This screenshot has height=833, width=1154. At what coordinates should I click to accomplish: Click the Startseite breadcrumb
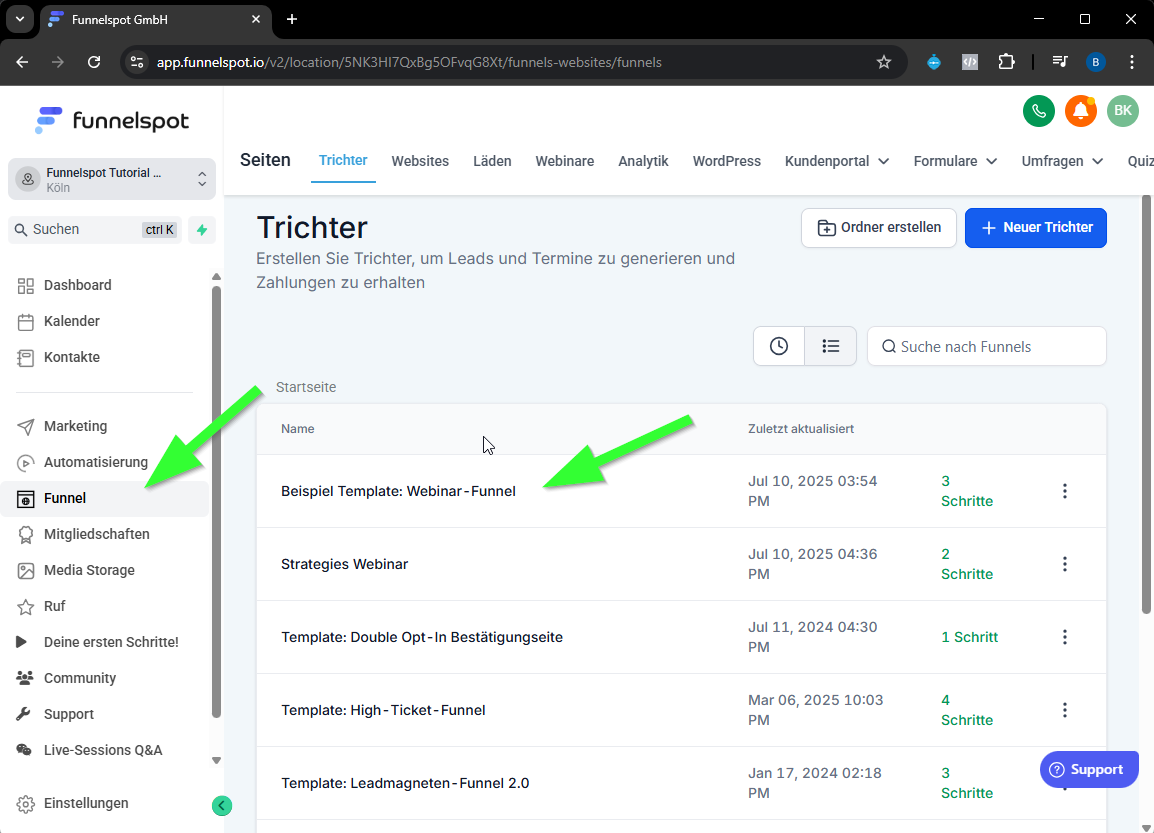[306, 388]
